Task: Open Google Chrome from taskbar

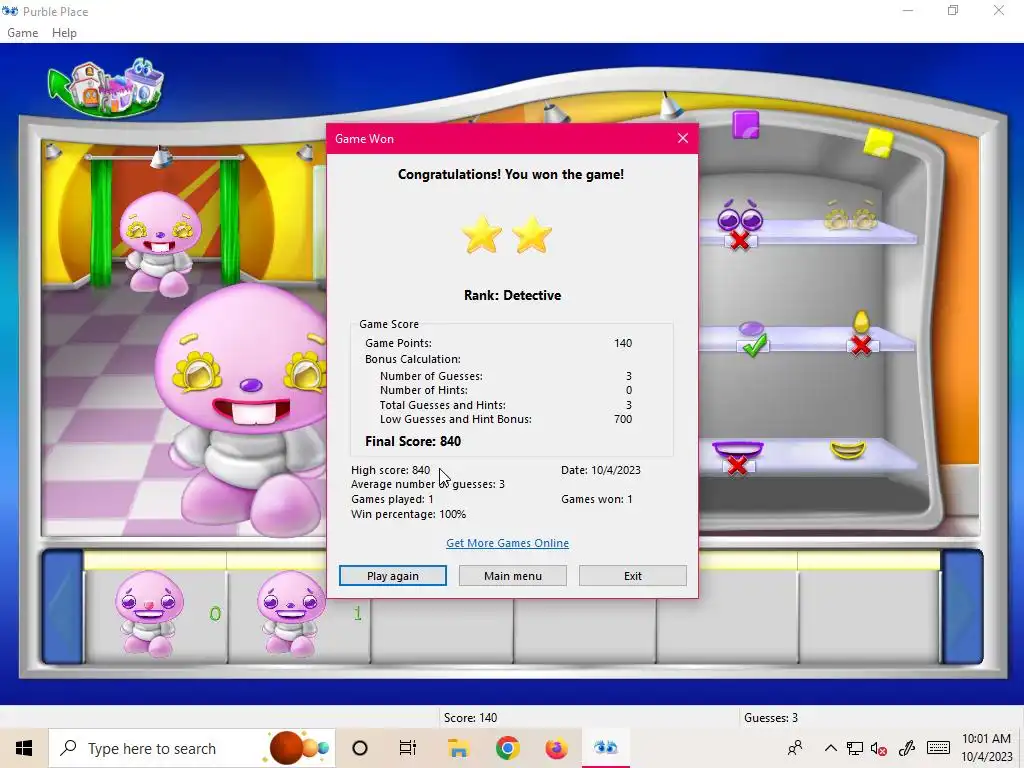Action: [507, 748]
